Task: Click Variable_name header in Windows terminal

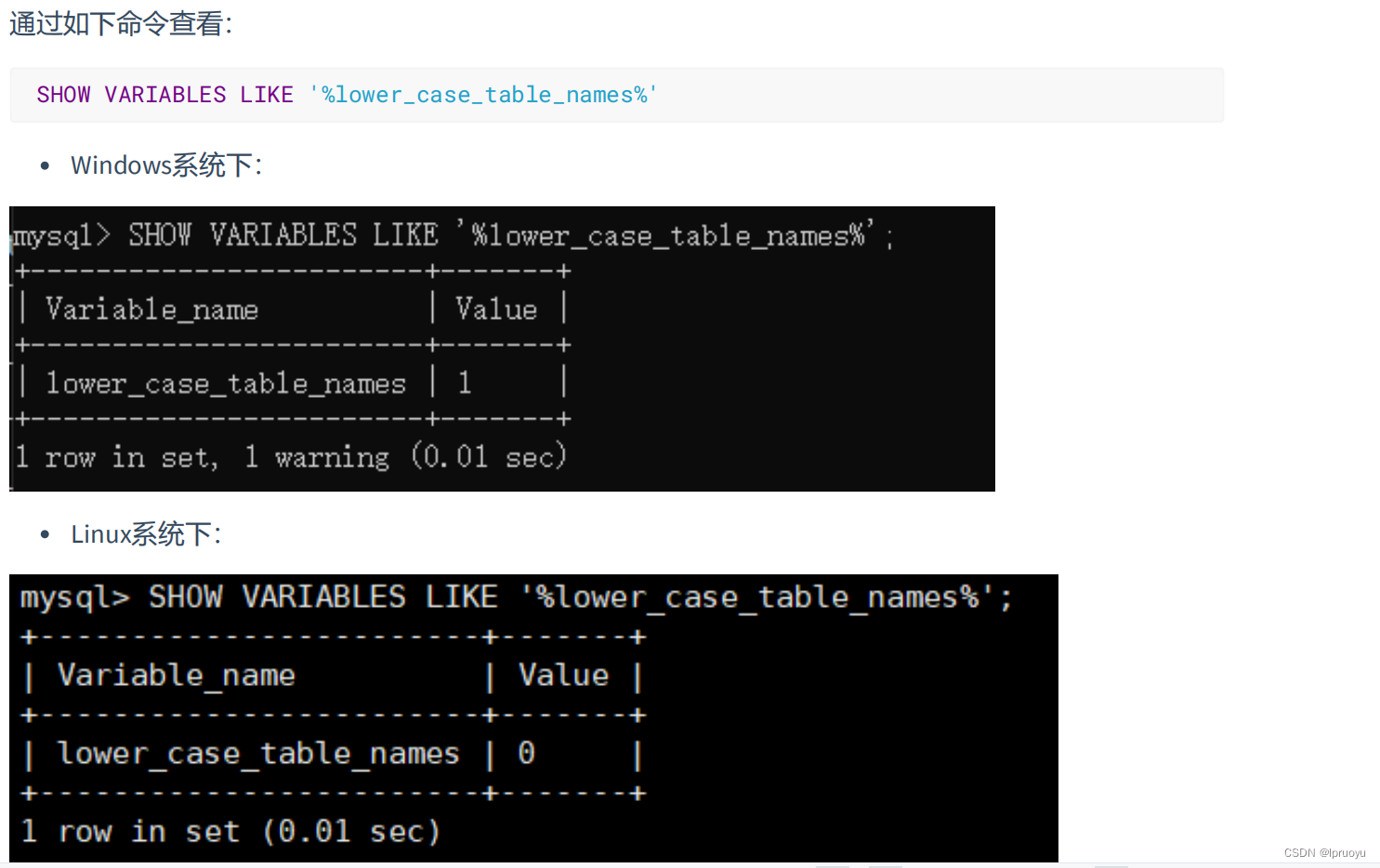Action: (x=152, y=309)
